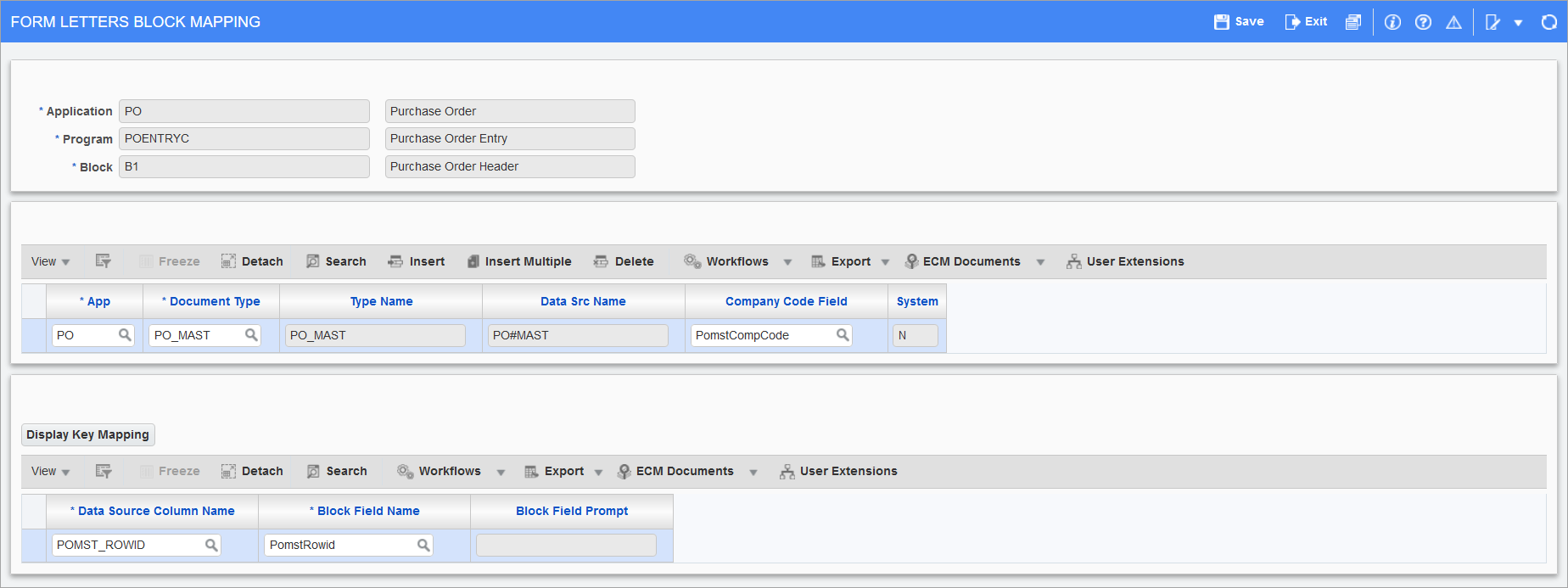Click the print icon beside Exit
Viewport: 1568px width, 588px height.
1353,22
